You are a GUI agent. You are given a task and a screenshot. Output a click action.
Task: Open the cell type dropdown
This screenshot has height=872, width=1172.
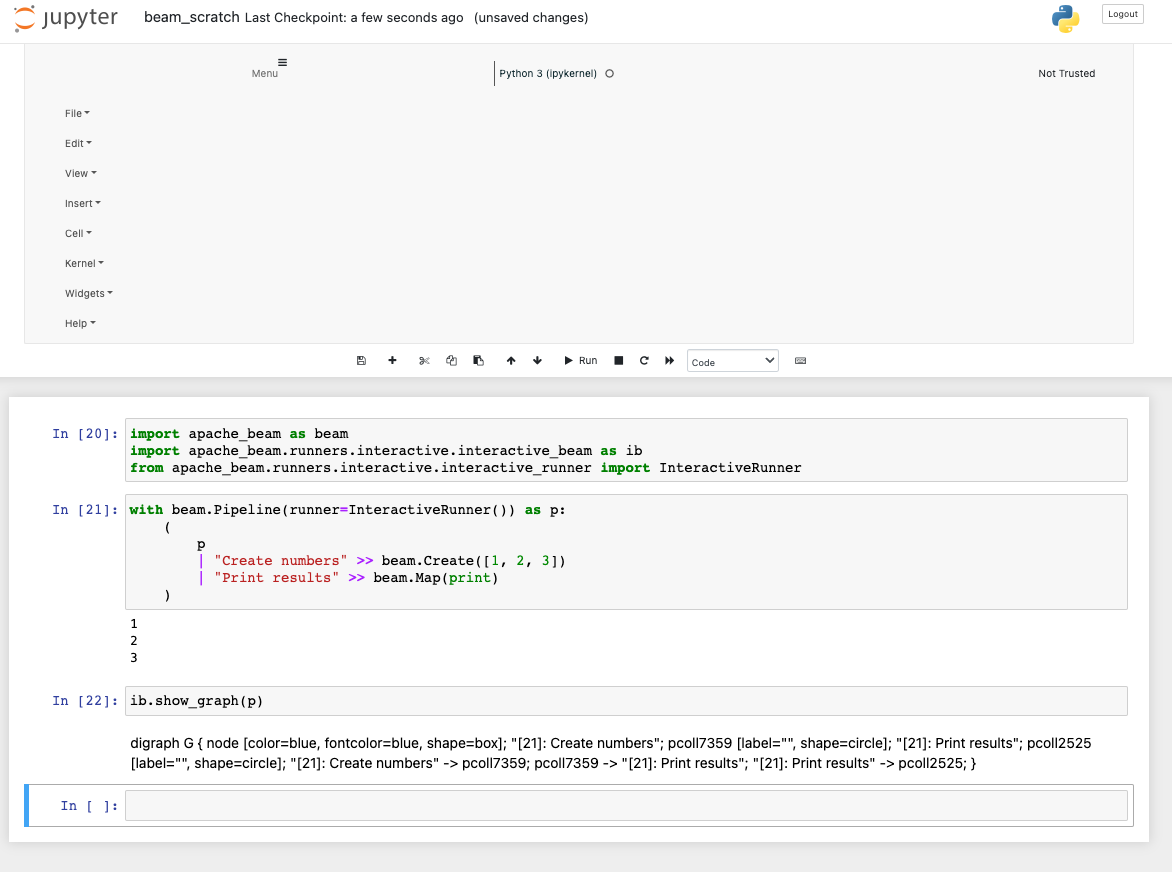[x=732, y=360]
